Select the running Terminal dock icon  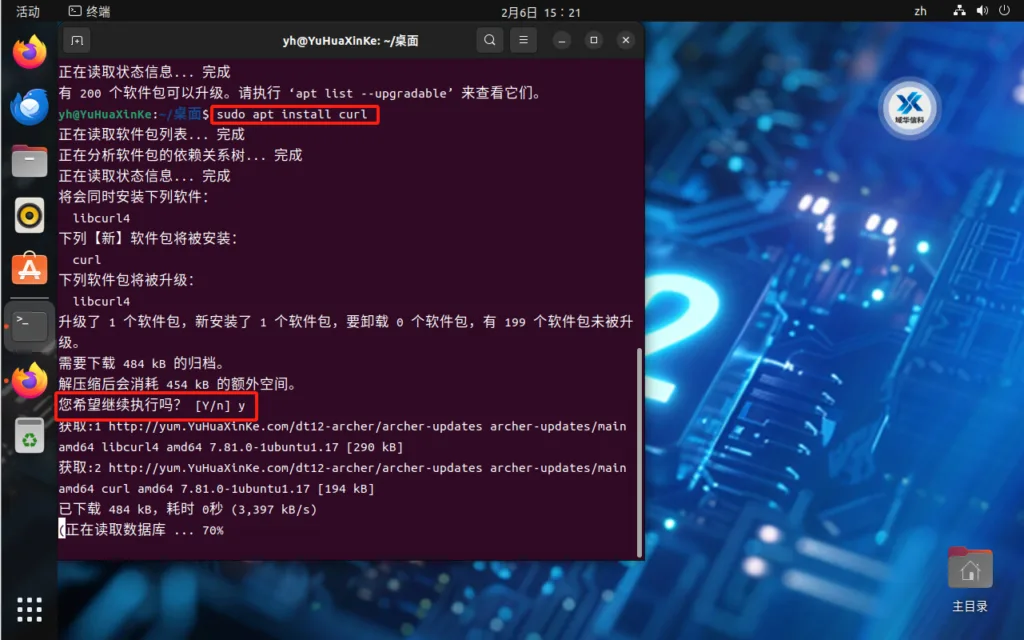click(29, 324)
